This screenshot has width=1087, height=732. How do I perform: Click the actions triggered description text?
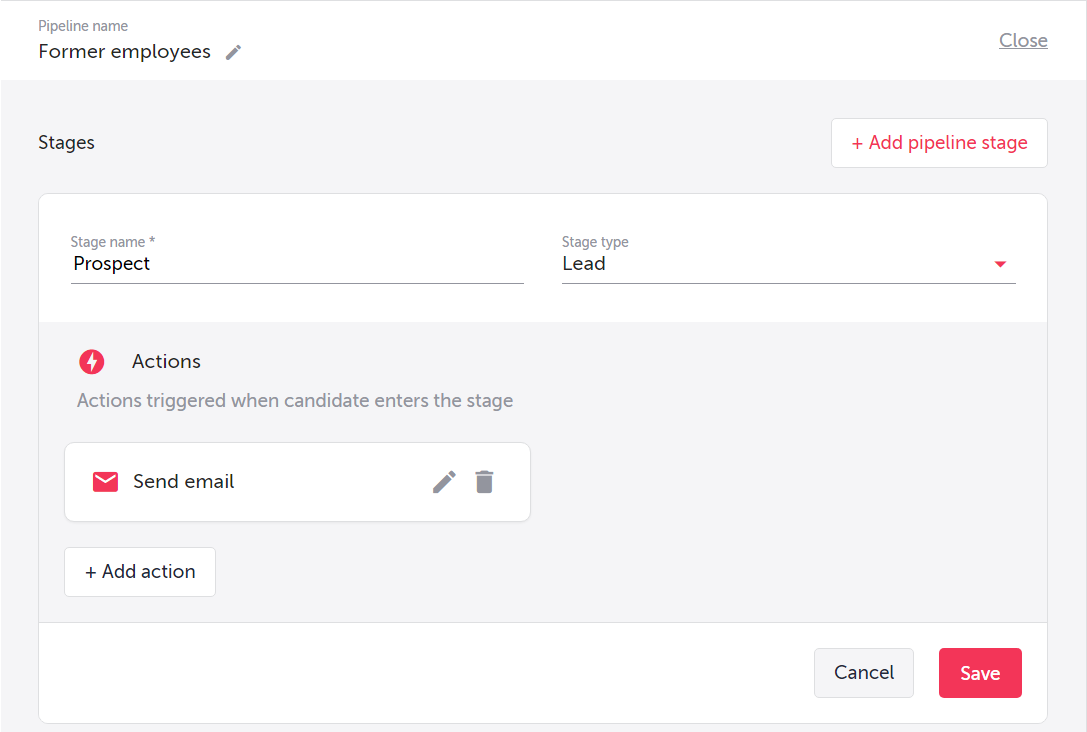pos(294,401)
